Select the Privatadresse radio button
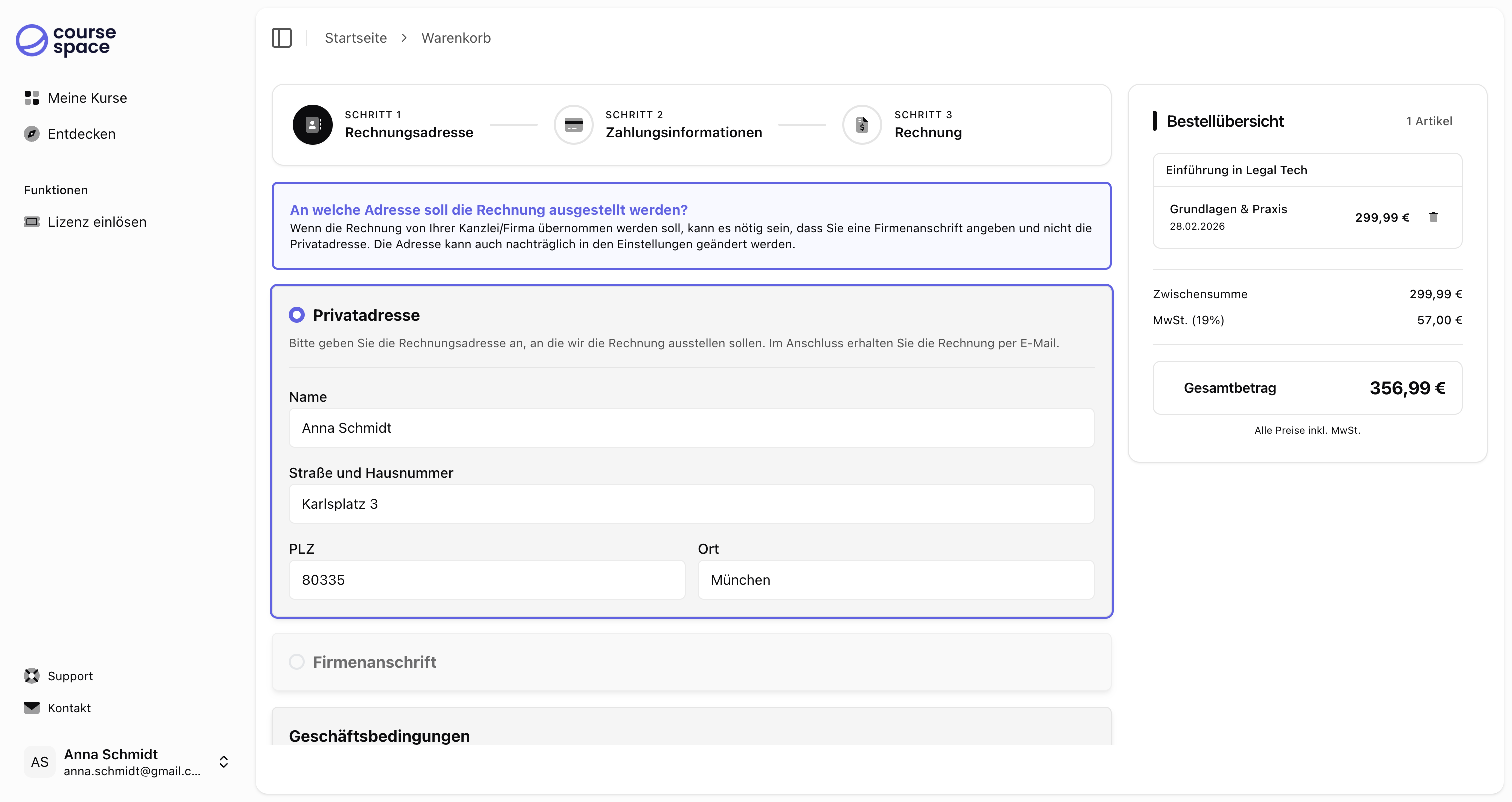Viewport: 1512px width, 802px height. click(297, 314)
